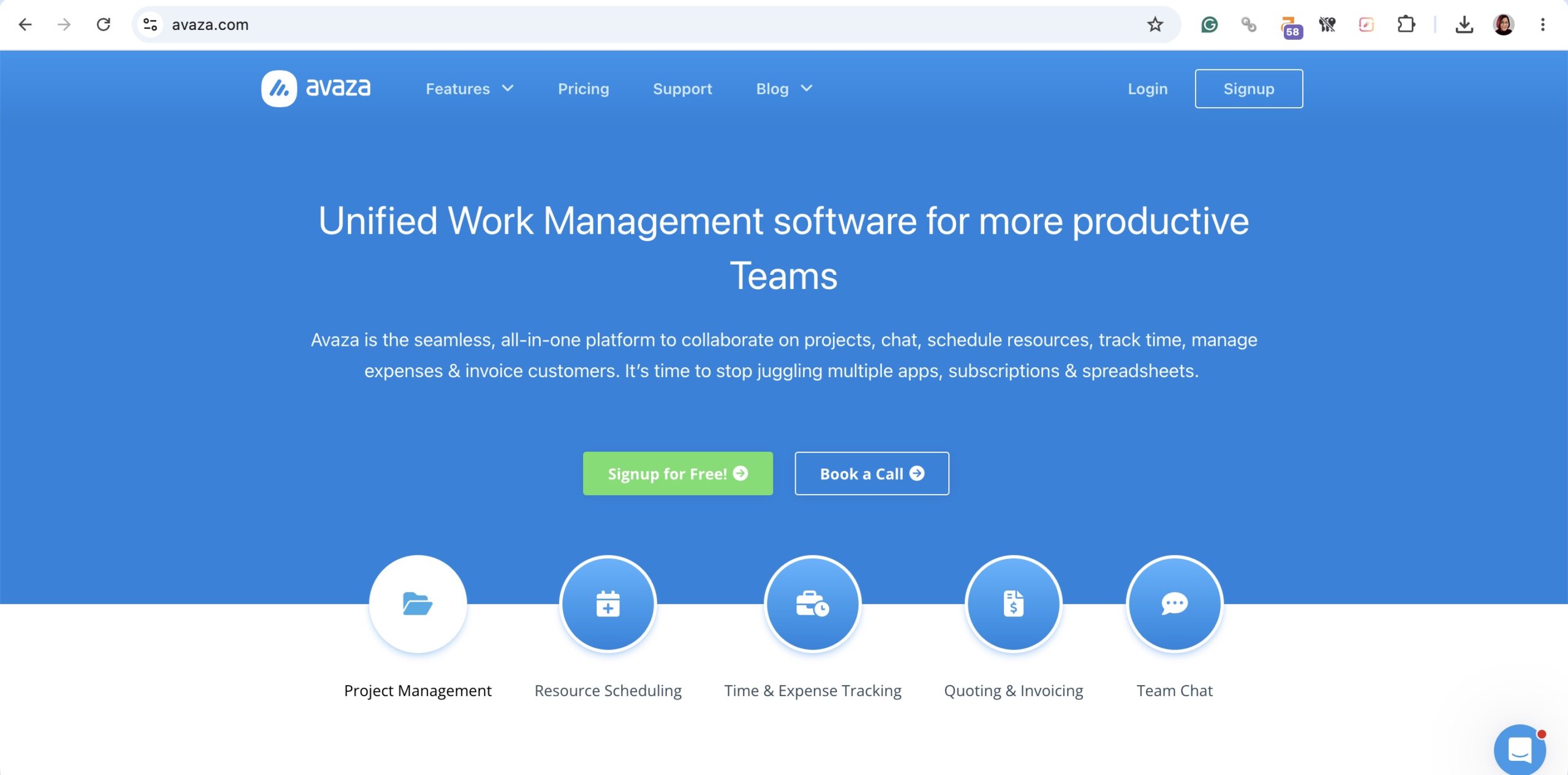The height and width of the screenshot is (775, 1568).
Task: Select the Project Management folder icon
Action: (x=418, y=604)
